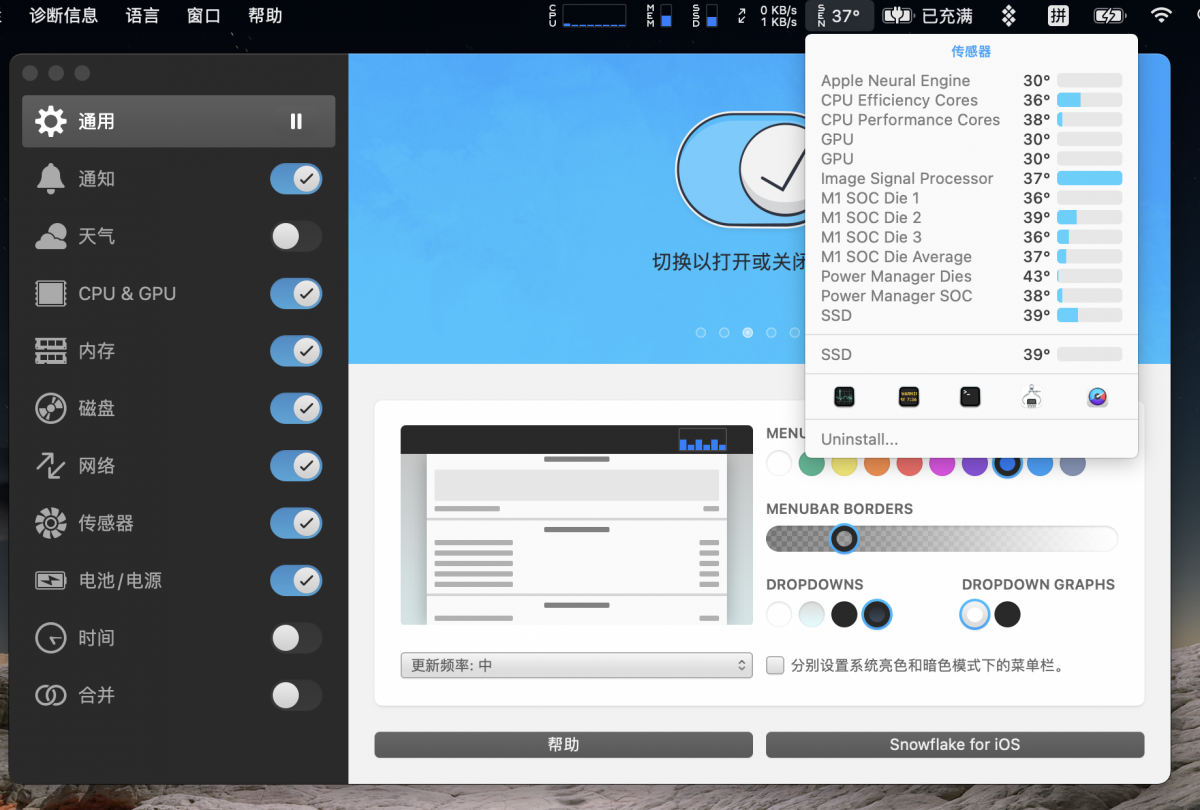Toggle the 通知 switch off

(x=296, y=179)
